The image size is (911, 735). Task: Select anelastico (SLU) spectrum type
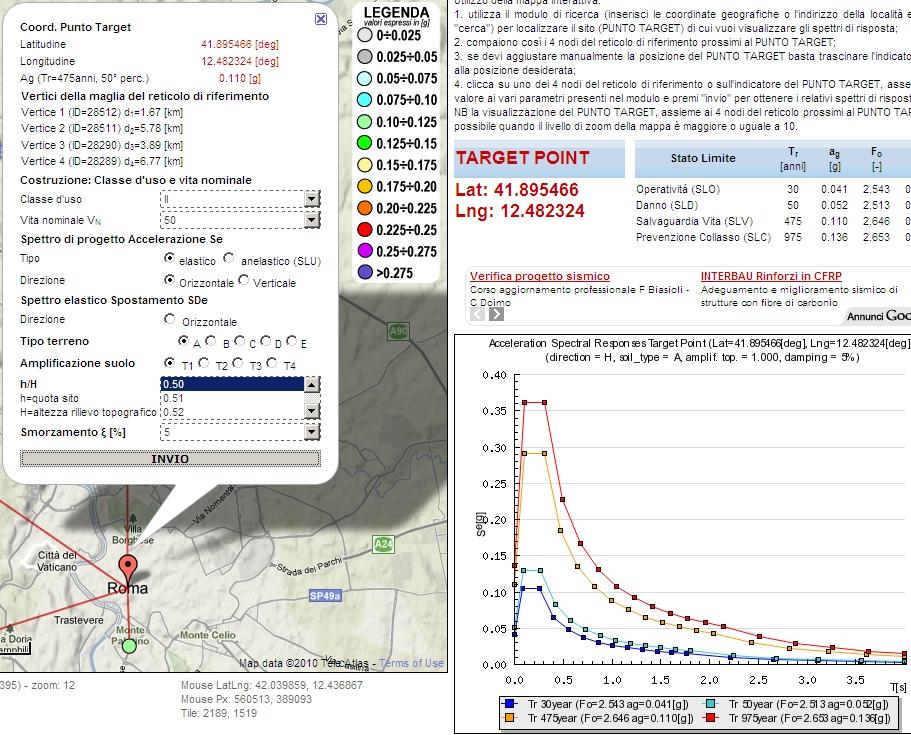pyautogui.click(x=229, y=257)
